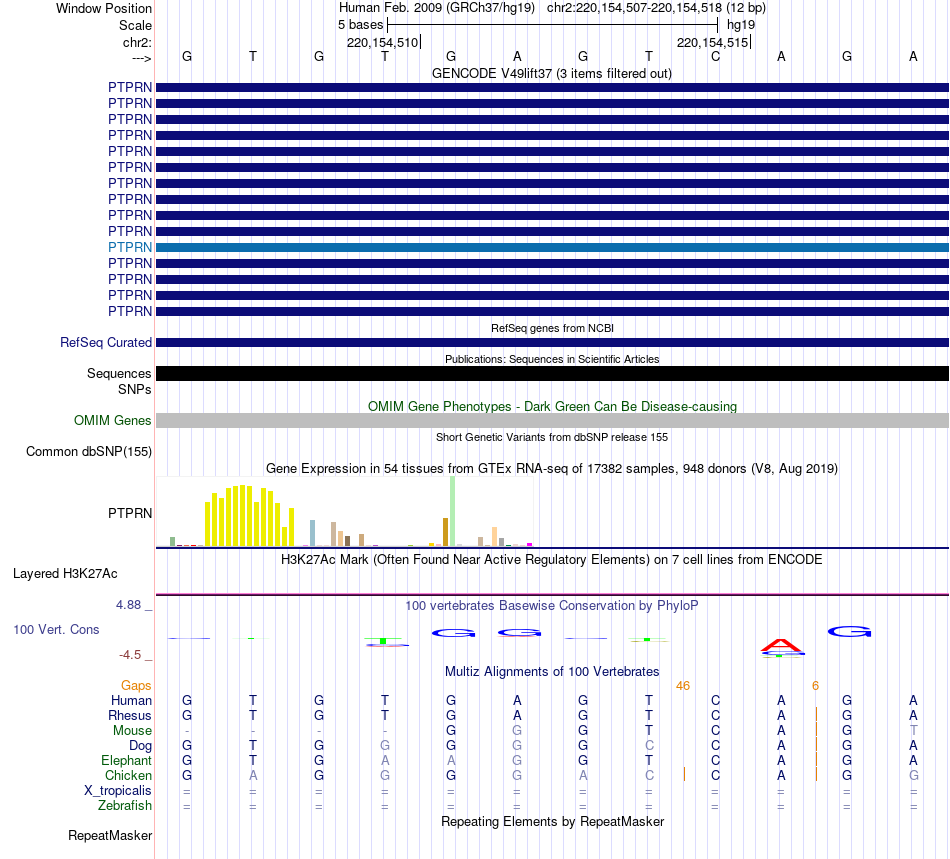This screenshot has width=950, height=859.
Task: Select the Elephant alignment row label
Action: 127,760
